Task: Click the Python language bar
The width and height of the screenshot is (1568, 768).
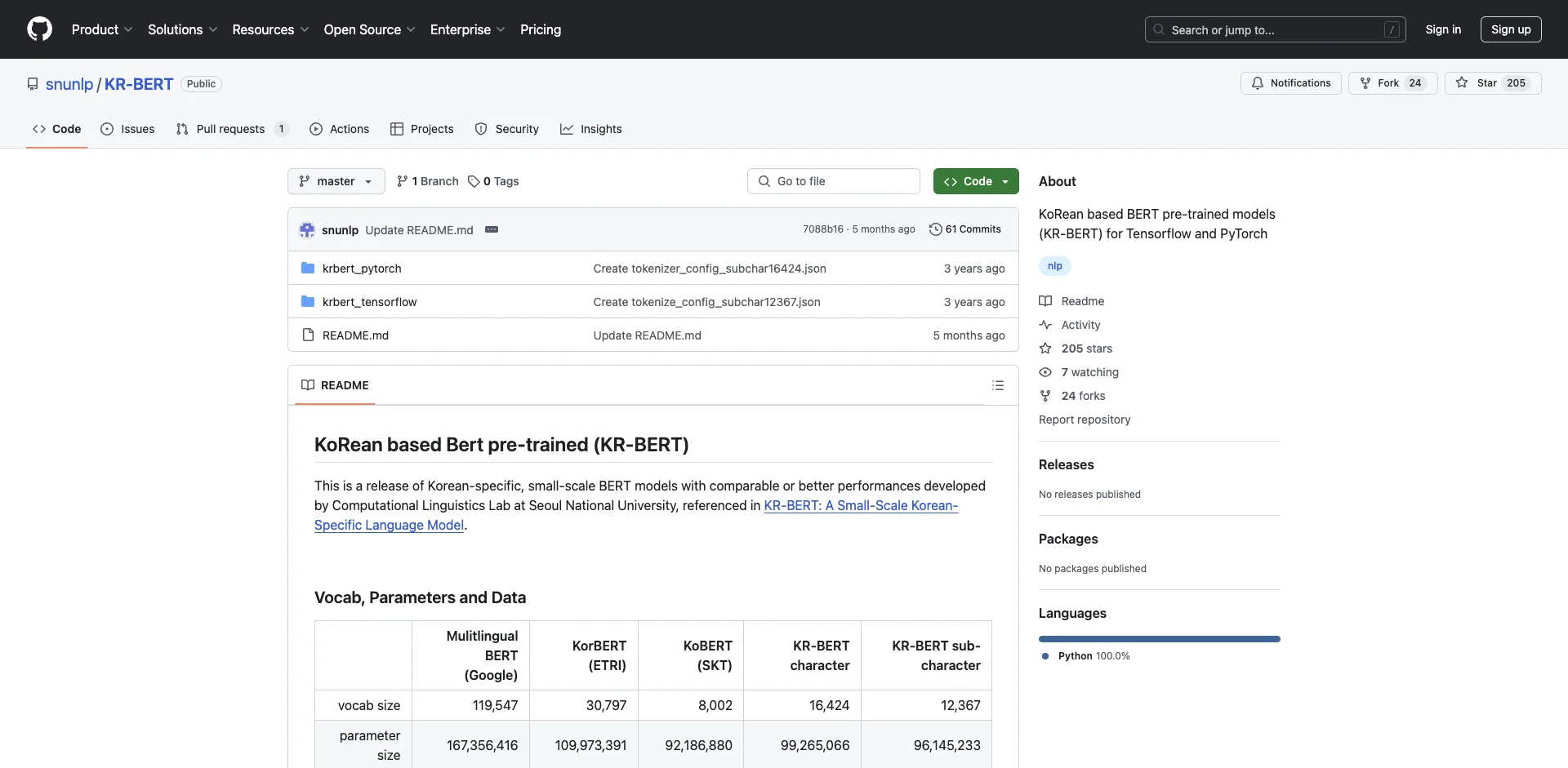Action: pos(1159,639)
